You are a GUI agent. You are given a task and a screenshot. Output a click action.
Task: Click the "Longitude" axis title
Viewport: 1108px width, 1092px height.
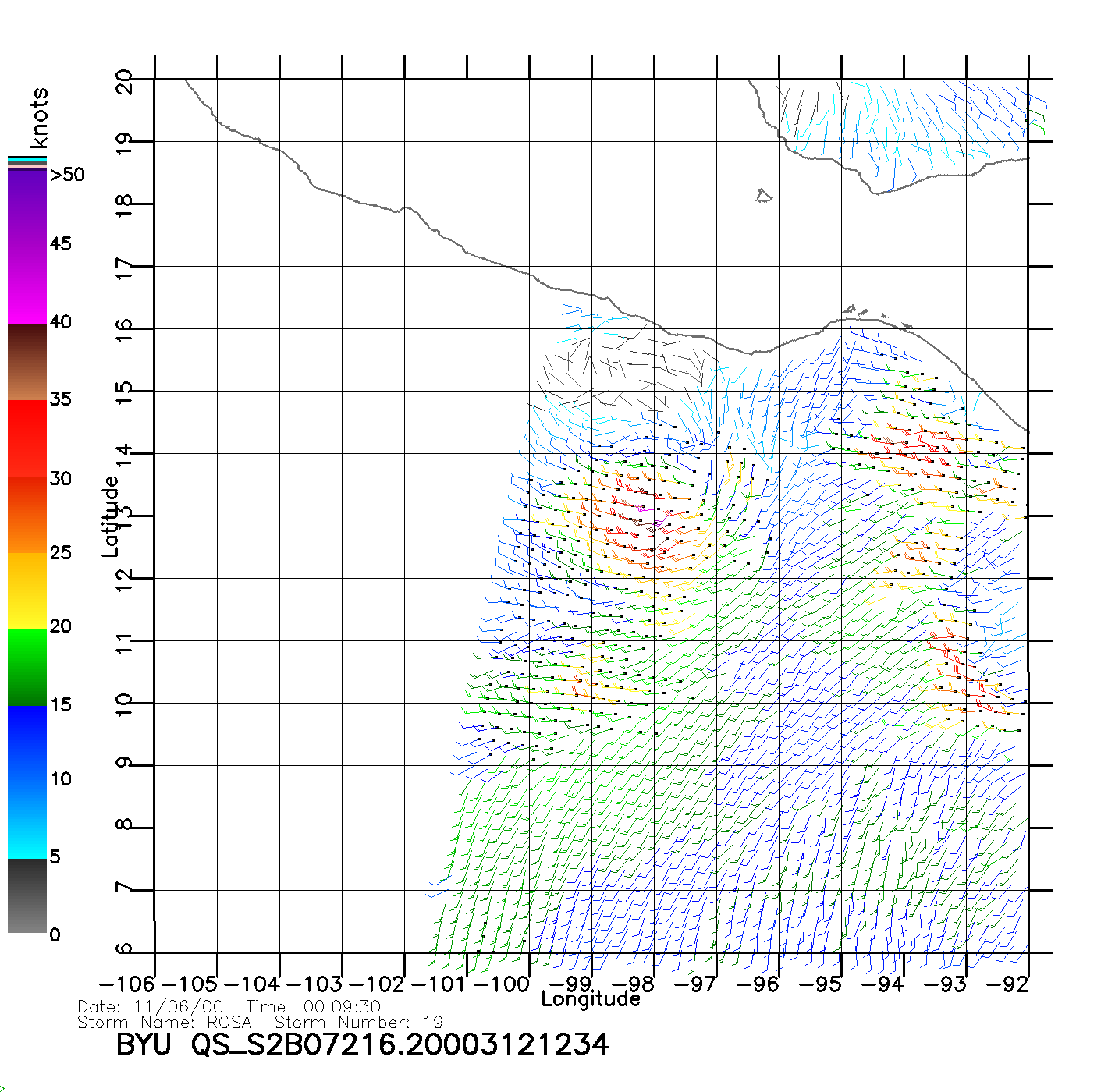[591, 999]
